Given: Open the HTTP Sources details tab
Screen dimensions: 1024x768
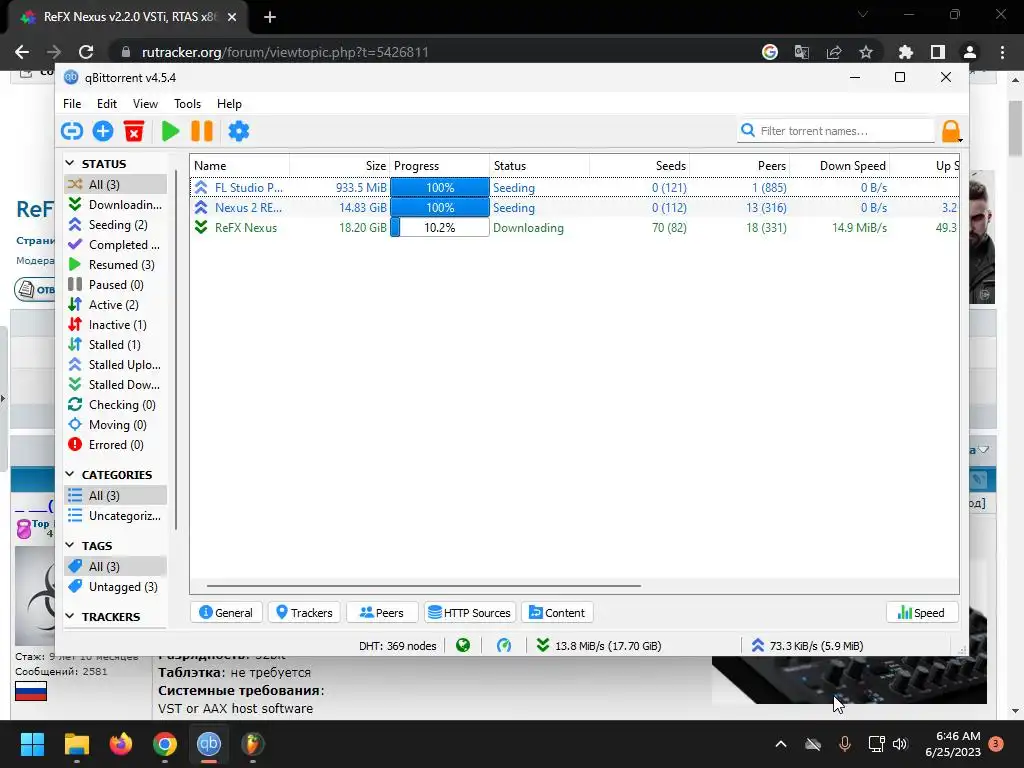Looking at the screenshot, I should pyautogui.click(x=470, y=613).
